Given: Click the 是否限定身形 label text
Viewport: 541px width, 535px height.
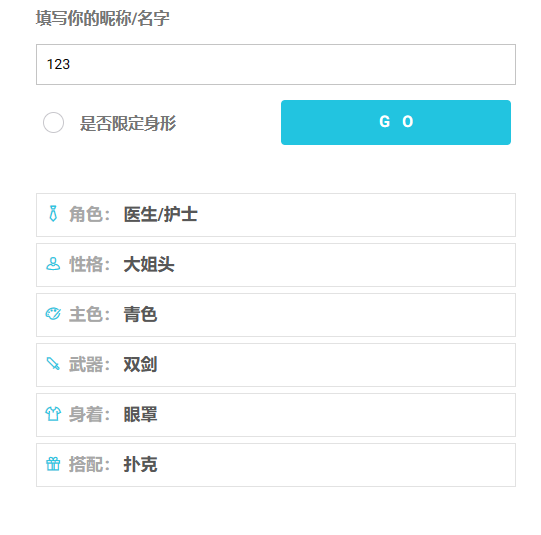Looking at the screenshot, I should [x=128, y=123].
